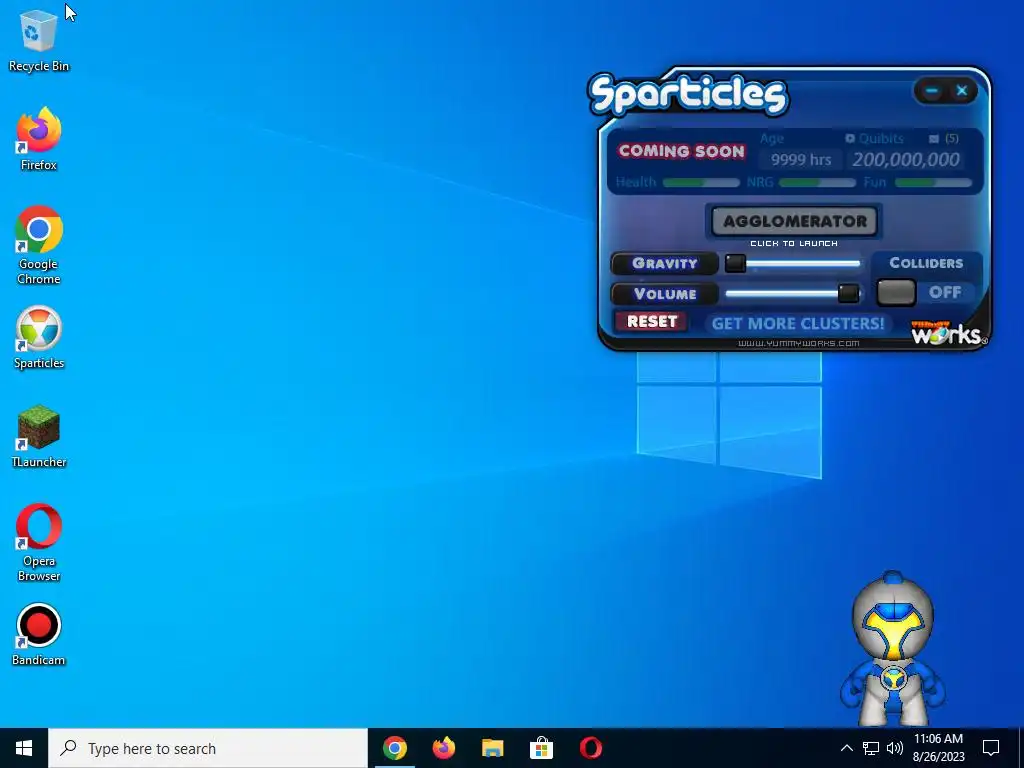Image resolution: width=1024 pixels, height=768 pixels.
Task: Show hidden system tray icons
Action: 846,748
